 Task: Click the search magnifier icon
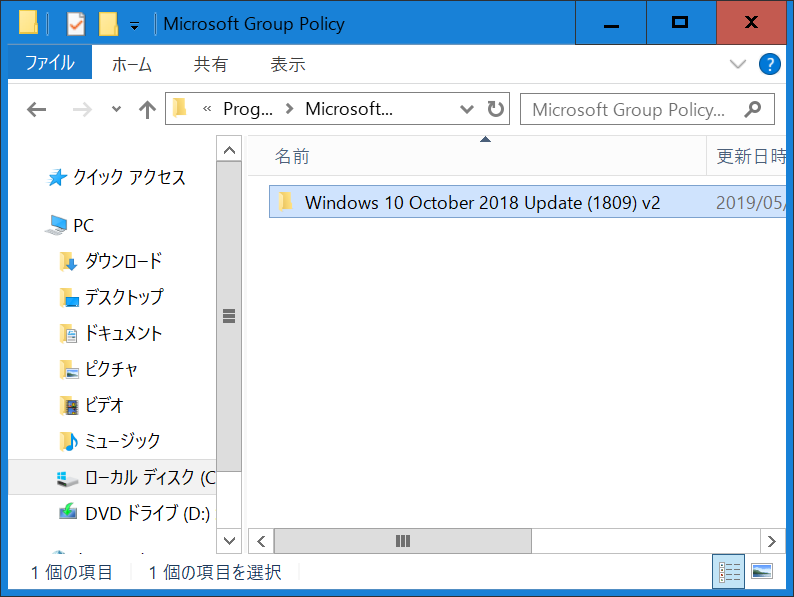(753, 109)
